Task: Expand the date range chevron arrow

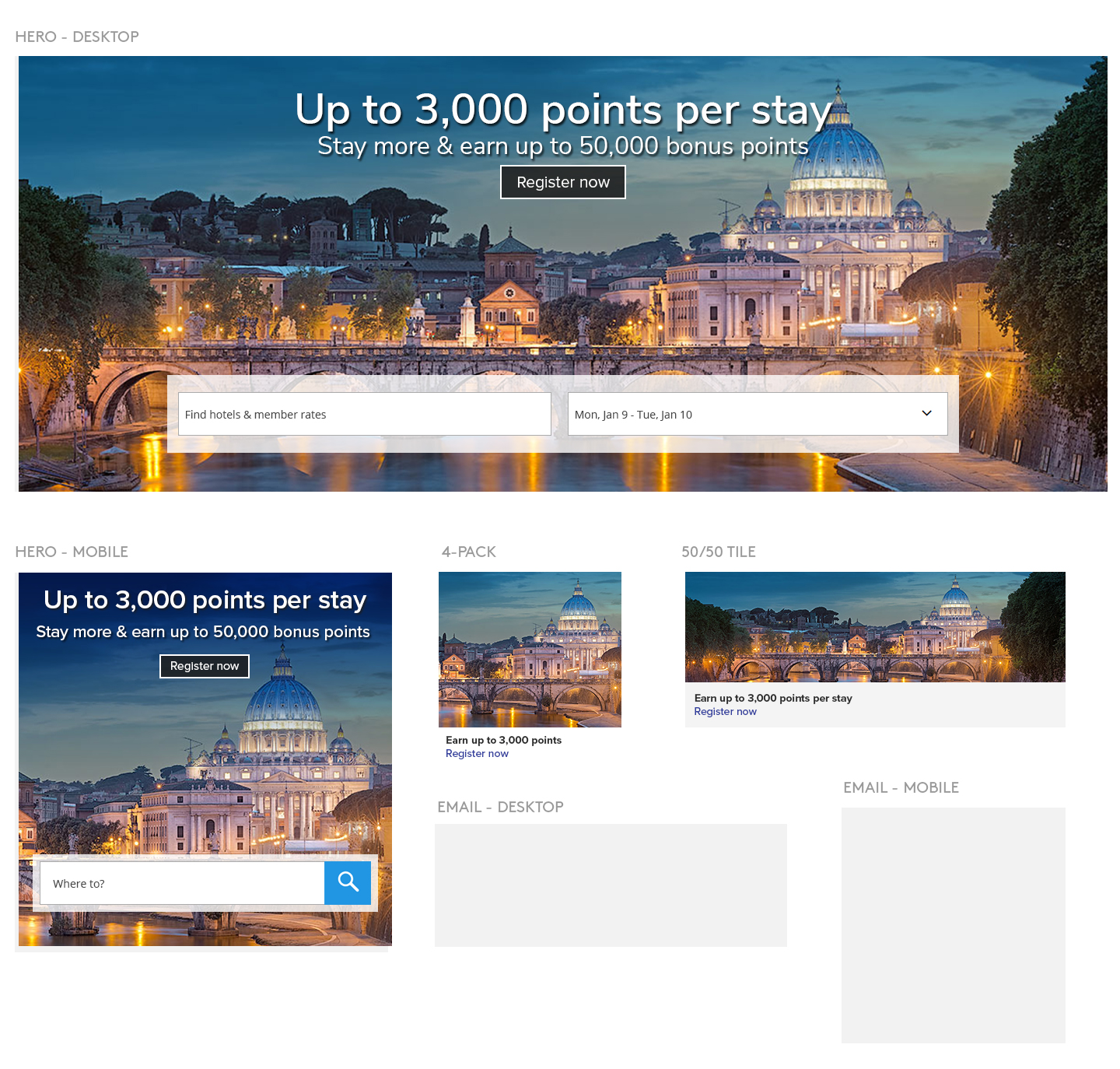Action: click(926, 413)
